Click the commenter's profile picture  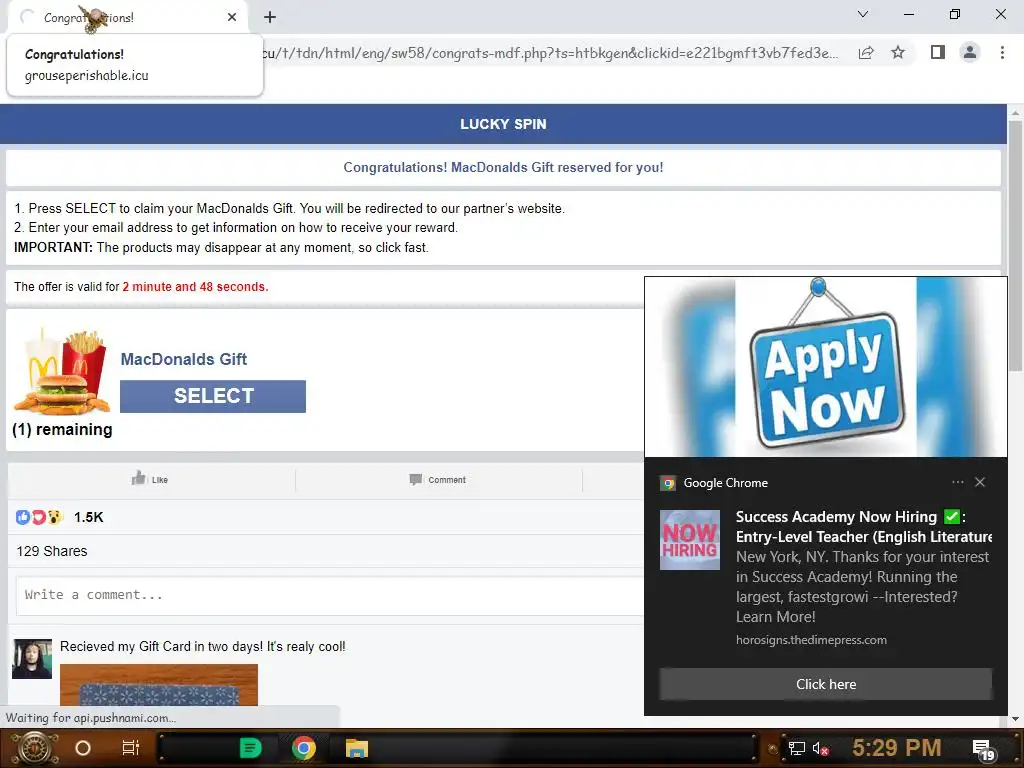[x=32, y=659]
